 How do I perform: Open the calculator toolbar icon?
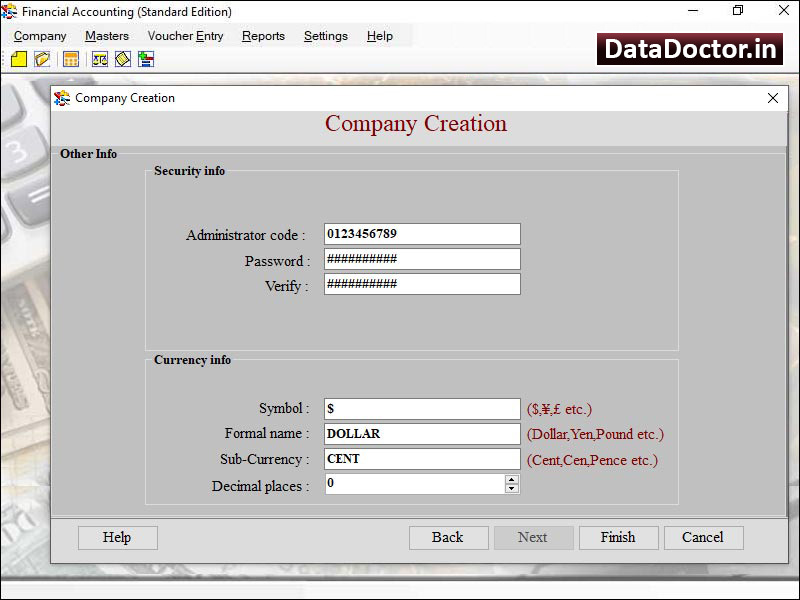70,59
